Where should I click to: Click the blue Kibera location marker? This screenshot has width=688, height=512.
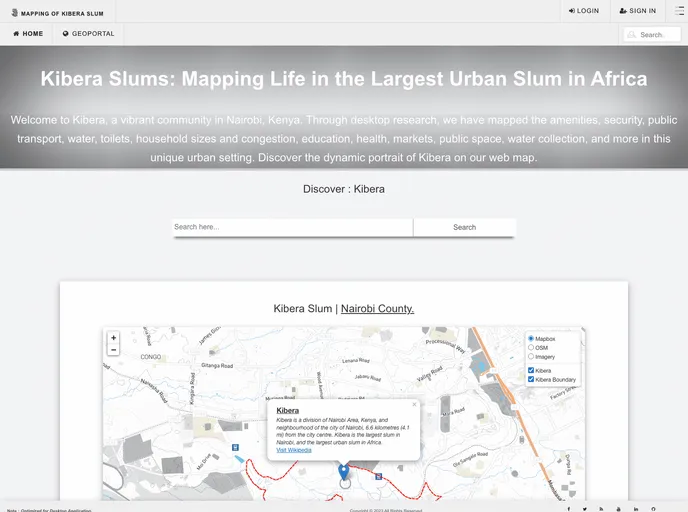tap(344, 472)
